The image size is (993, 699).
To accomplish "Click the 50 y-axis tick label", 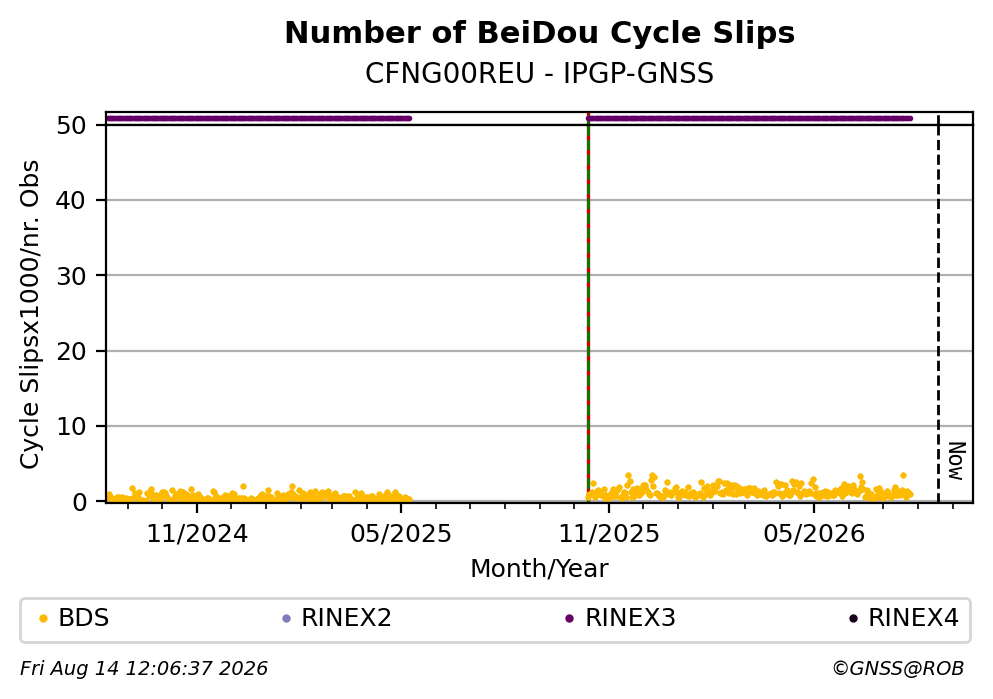I will 71,125.
